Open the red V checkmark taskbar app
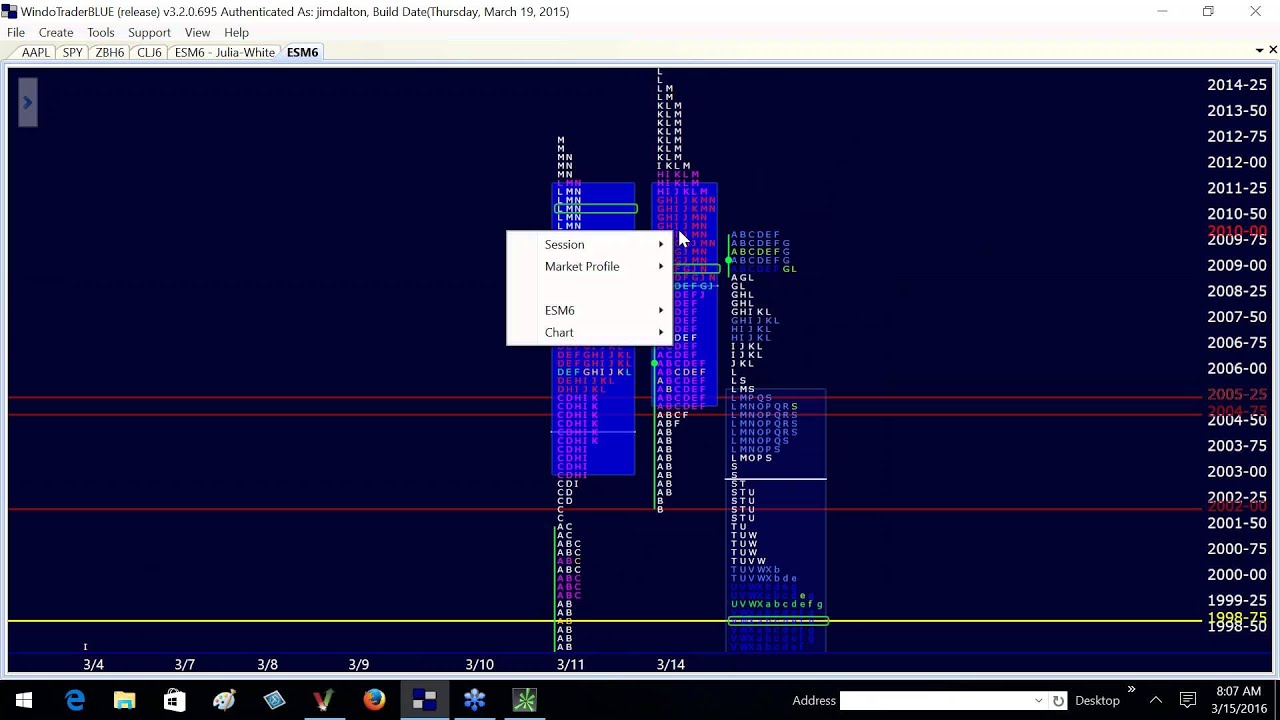 [323, 700]
